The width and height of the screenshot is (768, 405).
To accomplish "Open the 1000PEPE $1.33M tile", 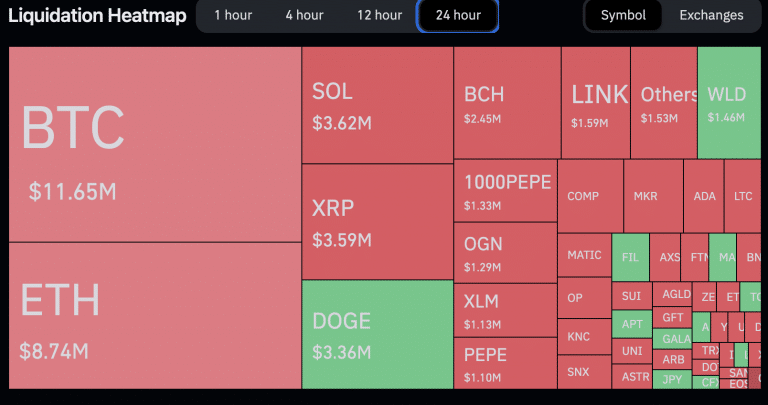I will (505, 191).
